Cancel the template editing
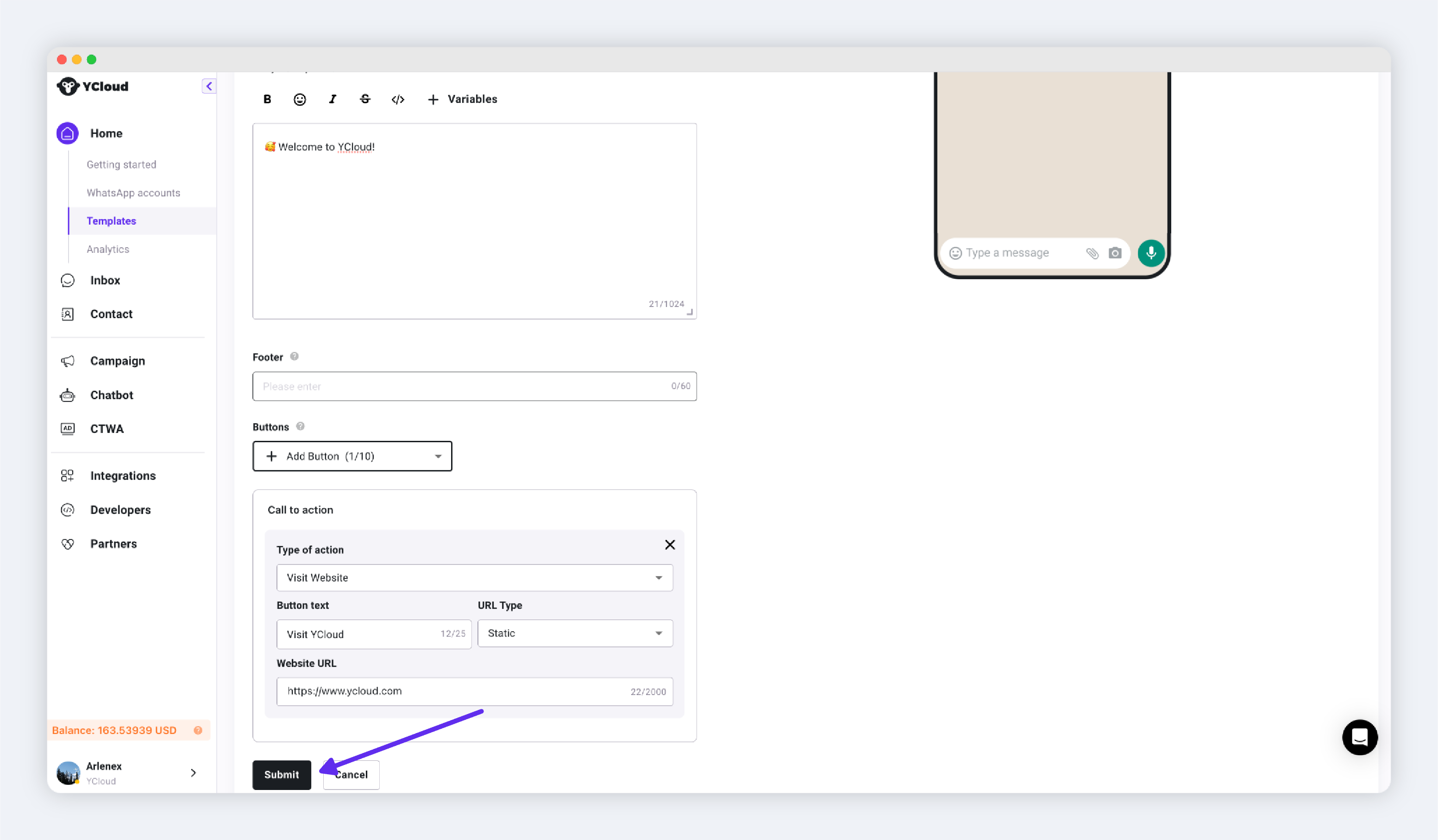 352,774
